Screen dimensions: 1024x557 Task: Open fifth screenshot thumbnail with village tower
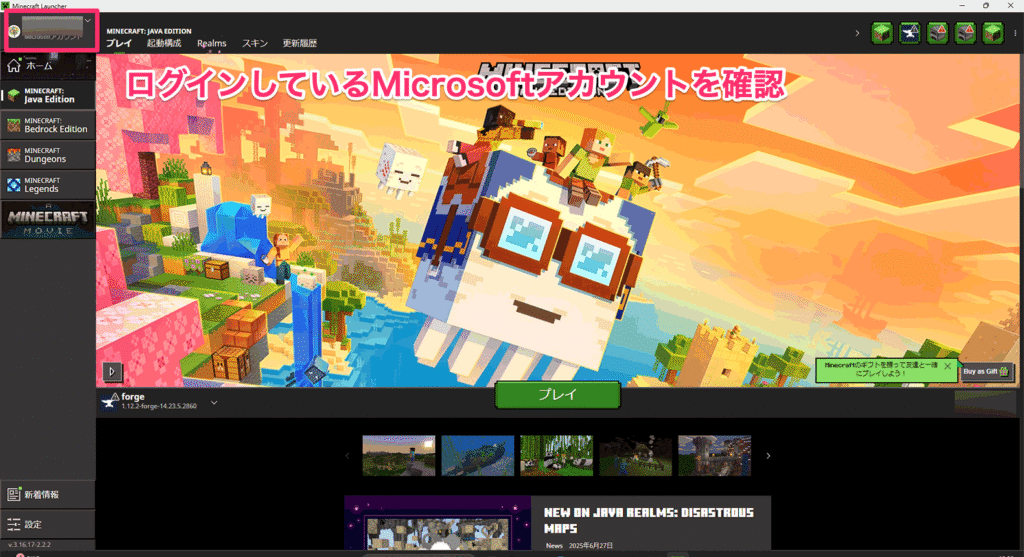(x=714, y=456)
